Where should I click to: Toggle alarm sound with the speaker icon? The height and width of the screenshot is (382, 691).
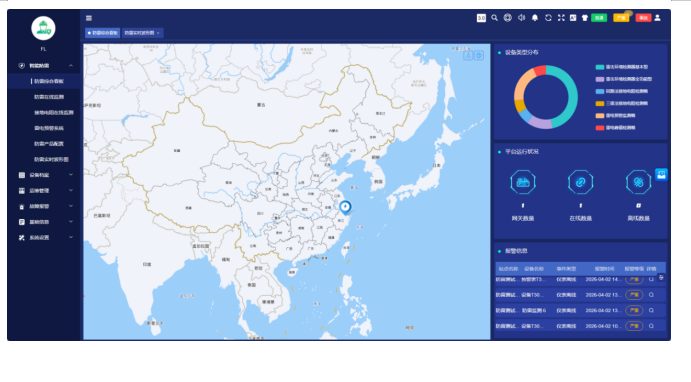click(x=521, y=18)
